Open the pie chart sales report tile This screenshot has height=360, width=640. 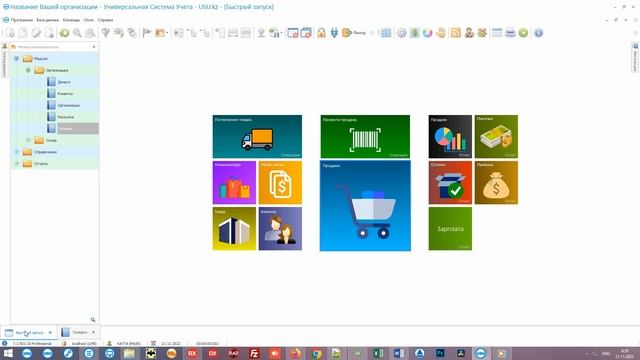[x=450, y=136]
